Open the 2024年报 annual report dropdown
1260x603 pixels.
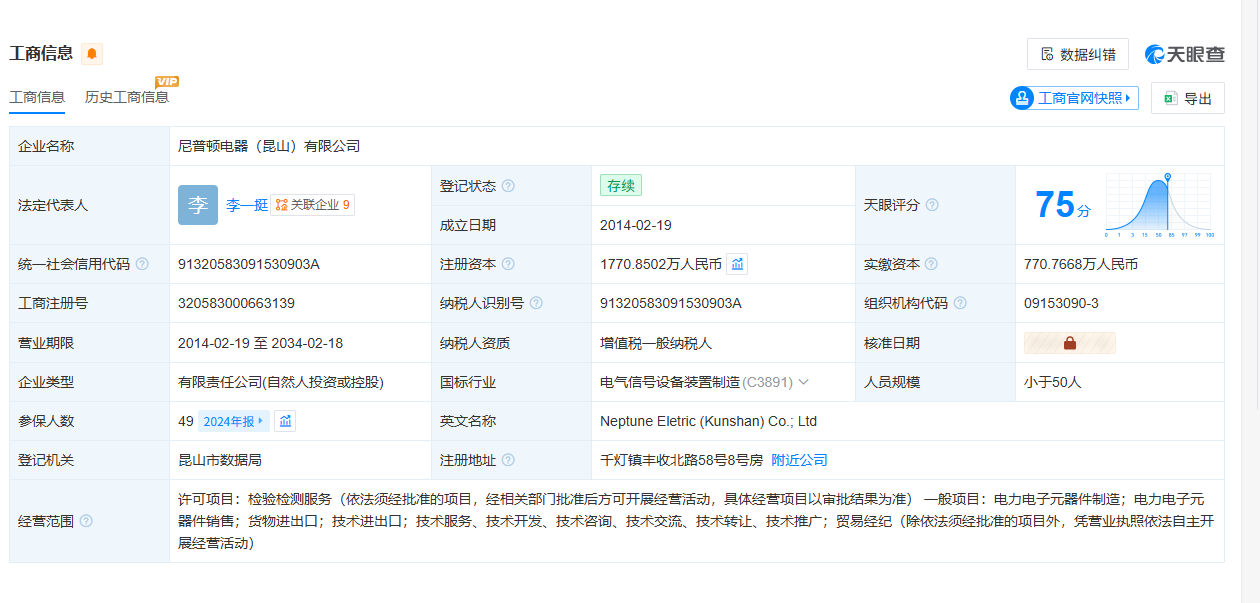point(234,421)
